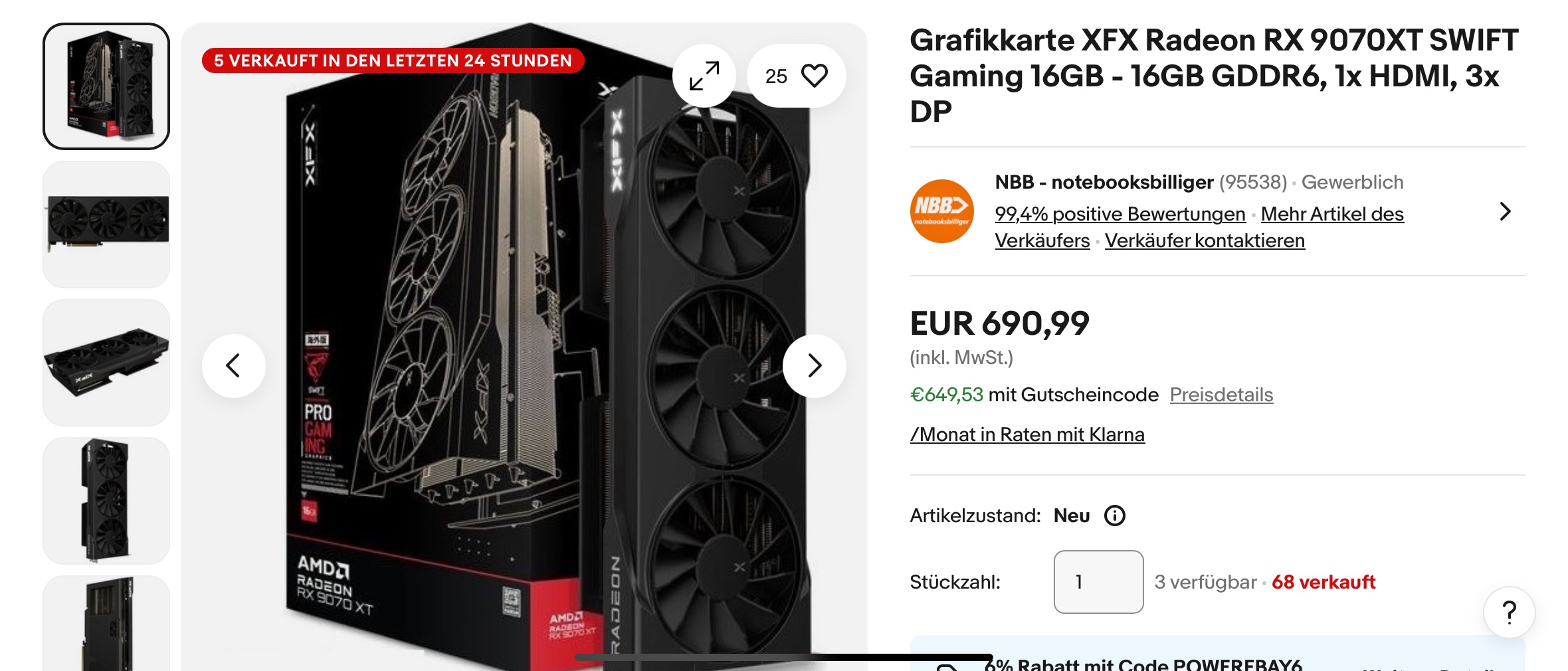The height and width of the screenshot is (671, 1568).
Task: Add item to watchlist with heart icon
Action: pyautogui.click(x=796, y=76)
